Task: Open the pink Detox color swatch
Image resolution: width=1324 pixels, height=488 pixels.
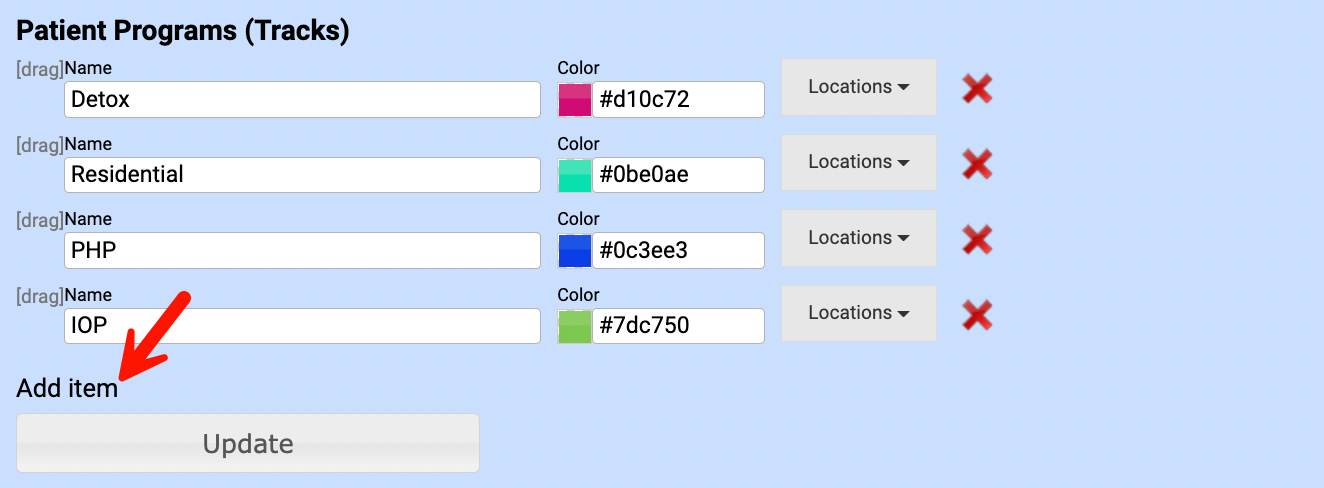Action: click(x=575, y=100)
